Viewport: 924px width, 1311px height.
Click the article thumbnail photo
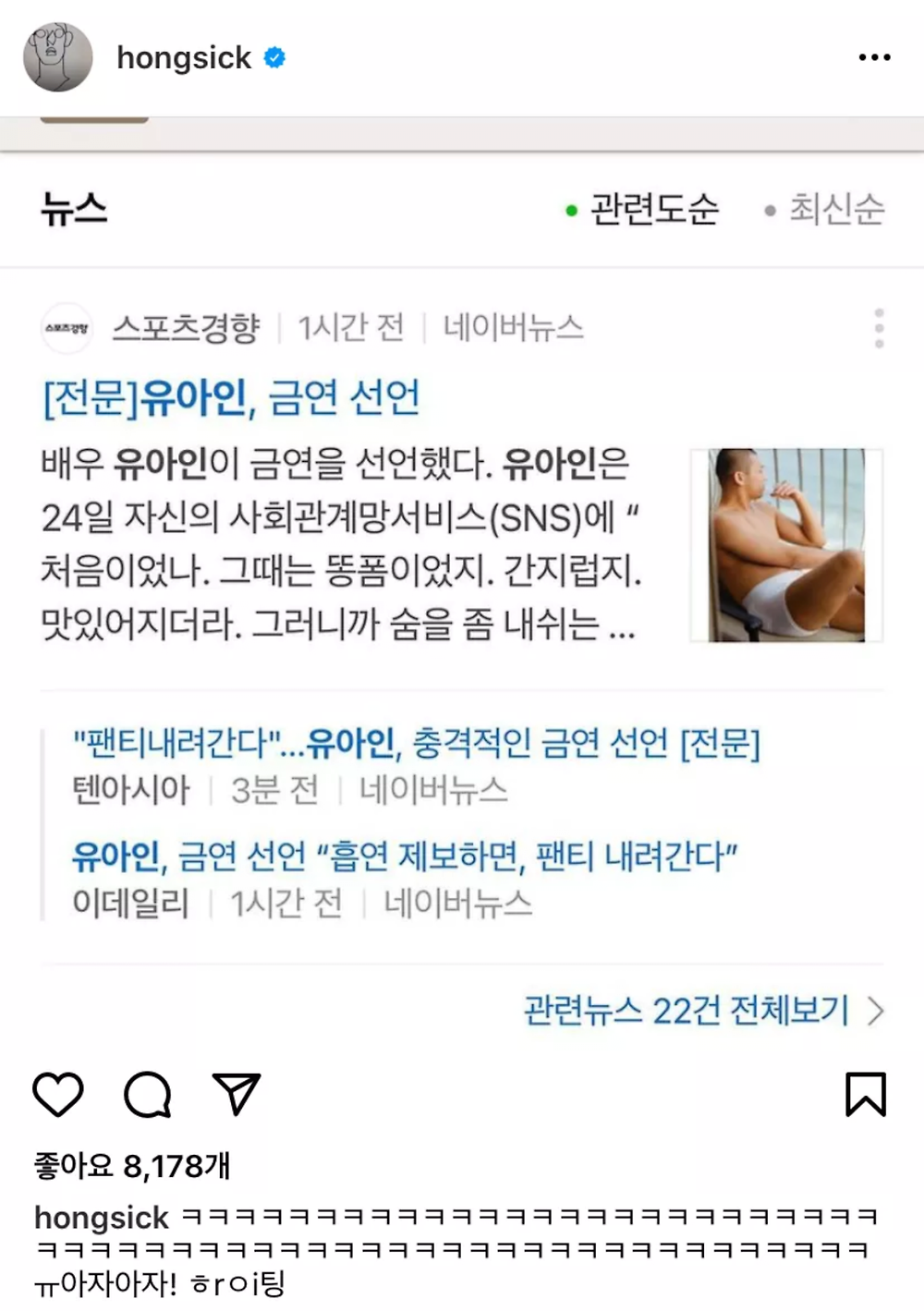786,545
